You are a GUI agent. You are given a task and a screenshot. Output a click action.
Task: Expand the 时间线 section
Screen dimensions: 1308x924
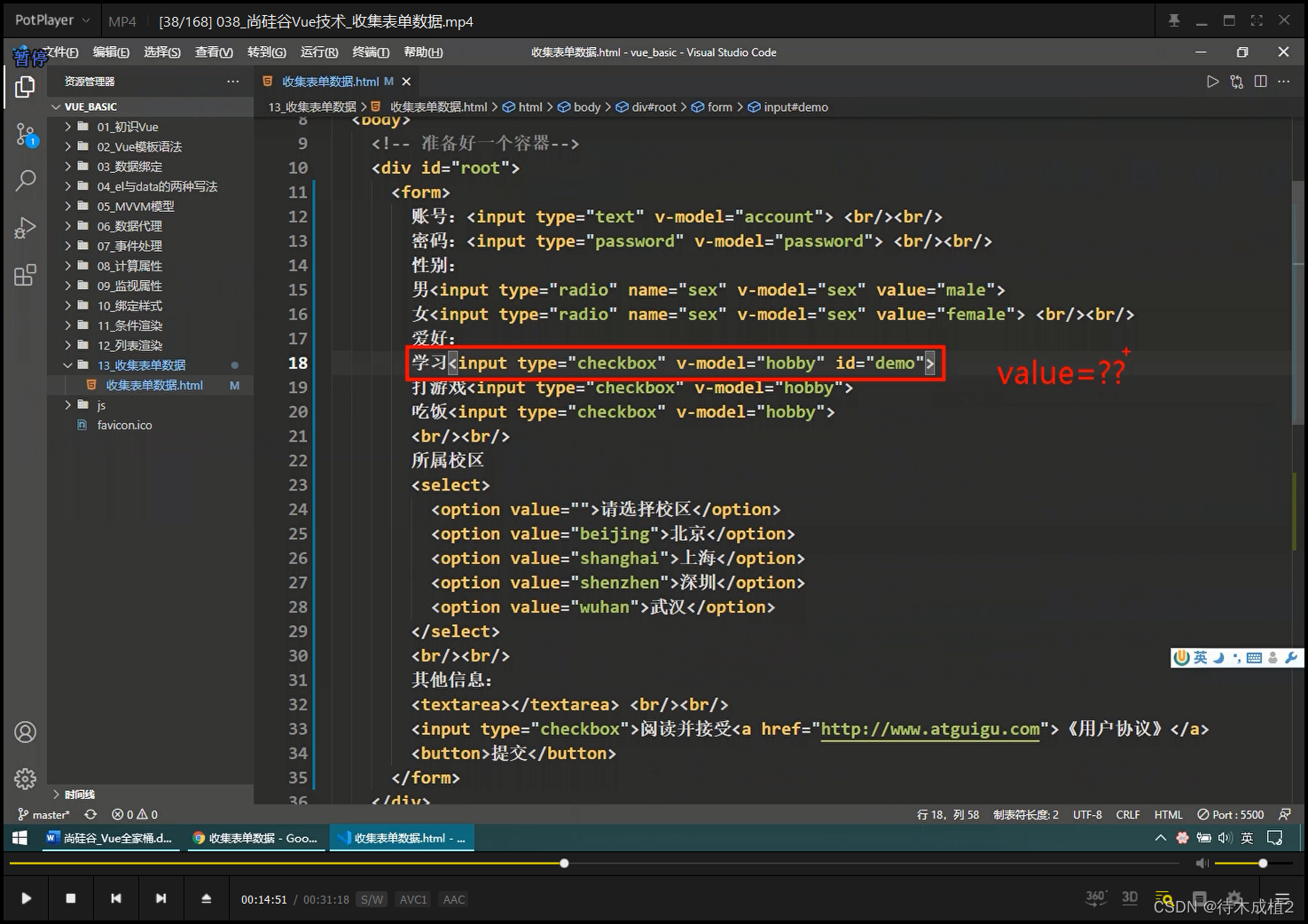[151, 795]
